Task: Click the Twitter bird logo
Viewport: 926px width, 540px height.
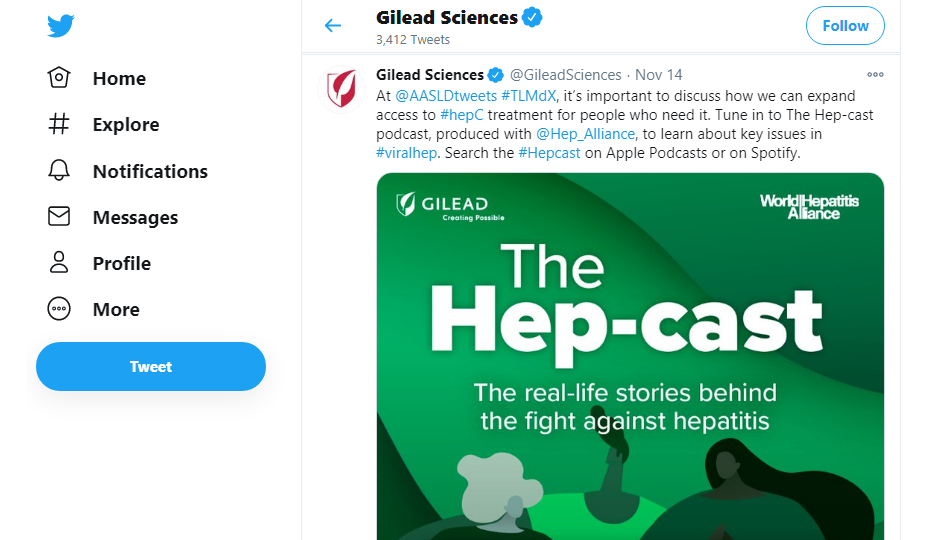Action: click(61, 26)
